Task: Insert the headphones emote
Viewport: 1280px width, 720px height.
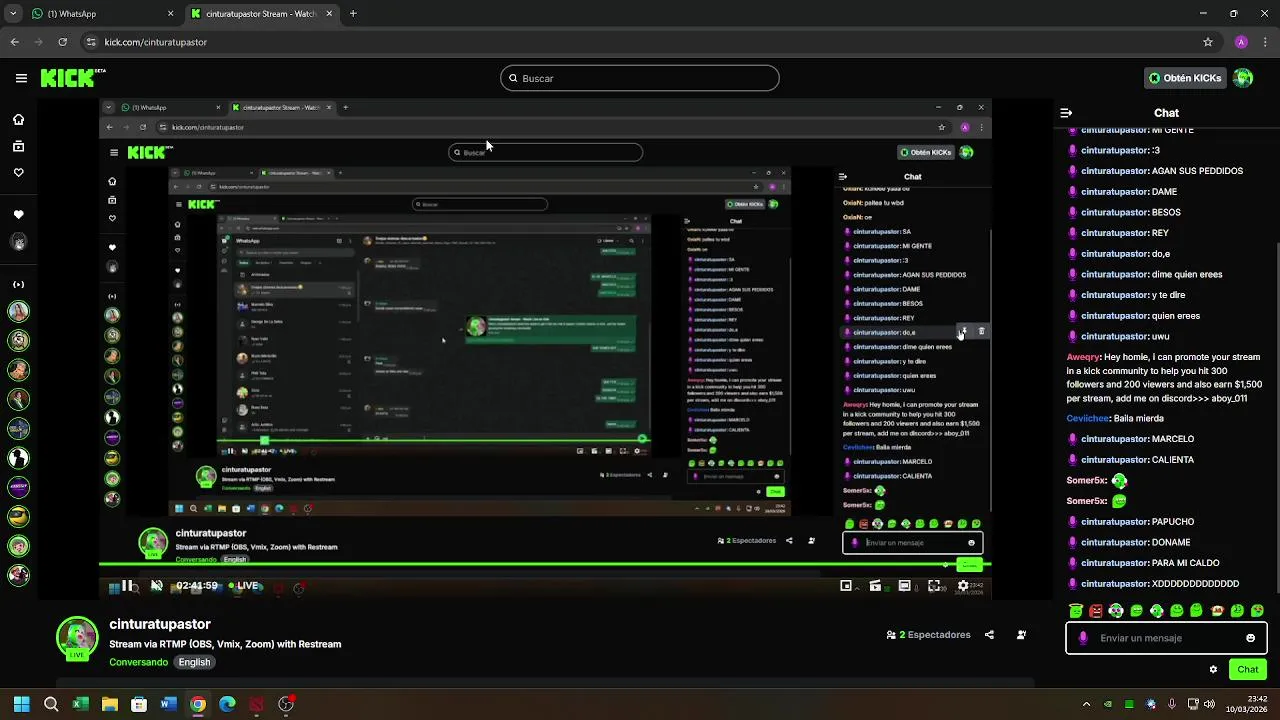Action: [x=1116, y=611]
